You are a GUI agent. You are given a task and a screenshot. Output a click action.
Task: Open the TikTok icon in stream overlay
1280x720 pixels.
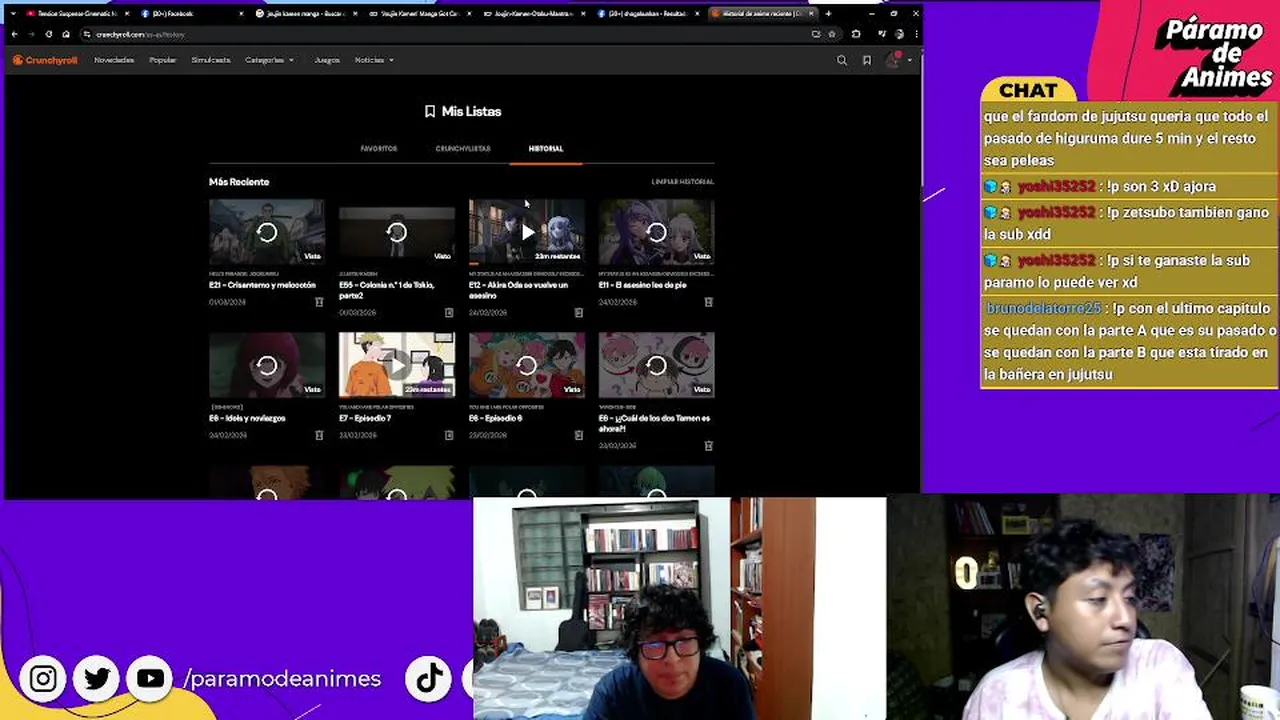[x=430, y=679]
